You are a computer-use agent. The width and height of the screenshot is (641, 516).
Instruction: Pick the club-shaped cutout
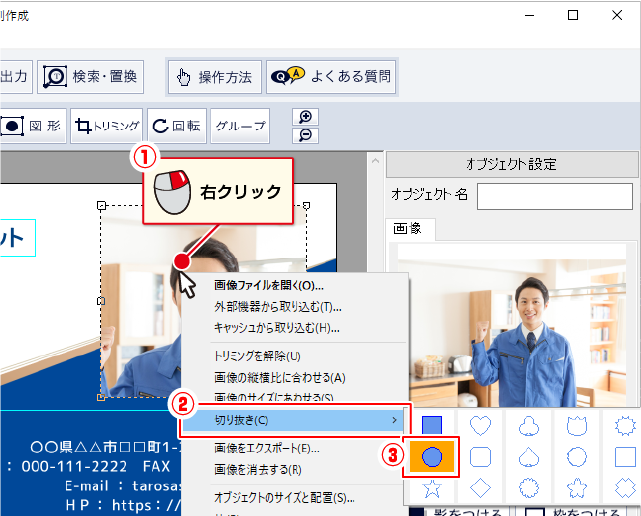[x=529, y=425]
